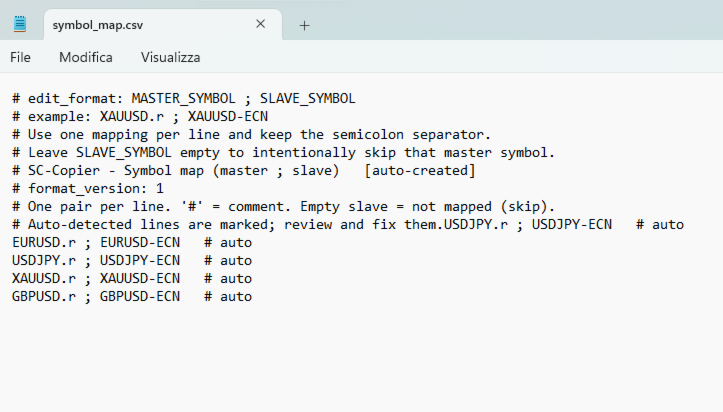Click the standalone USDJPY.r mapping line

pyautogui.click(x=132, y=260)
